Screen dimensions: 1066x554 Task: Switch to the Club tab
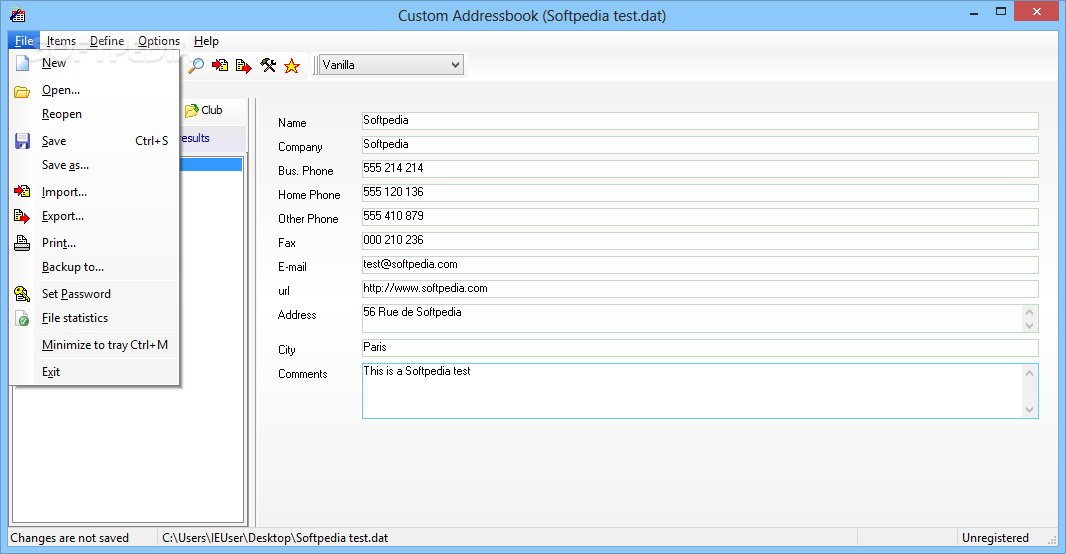pos(205,110)
